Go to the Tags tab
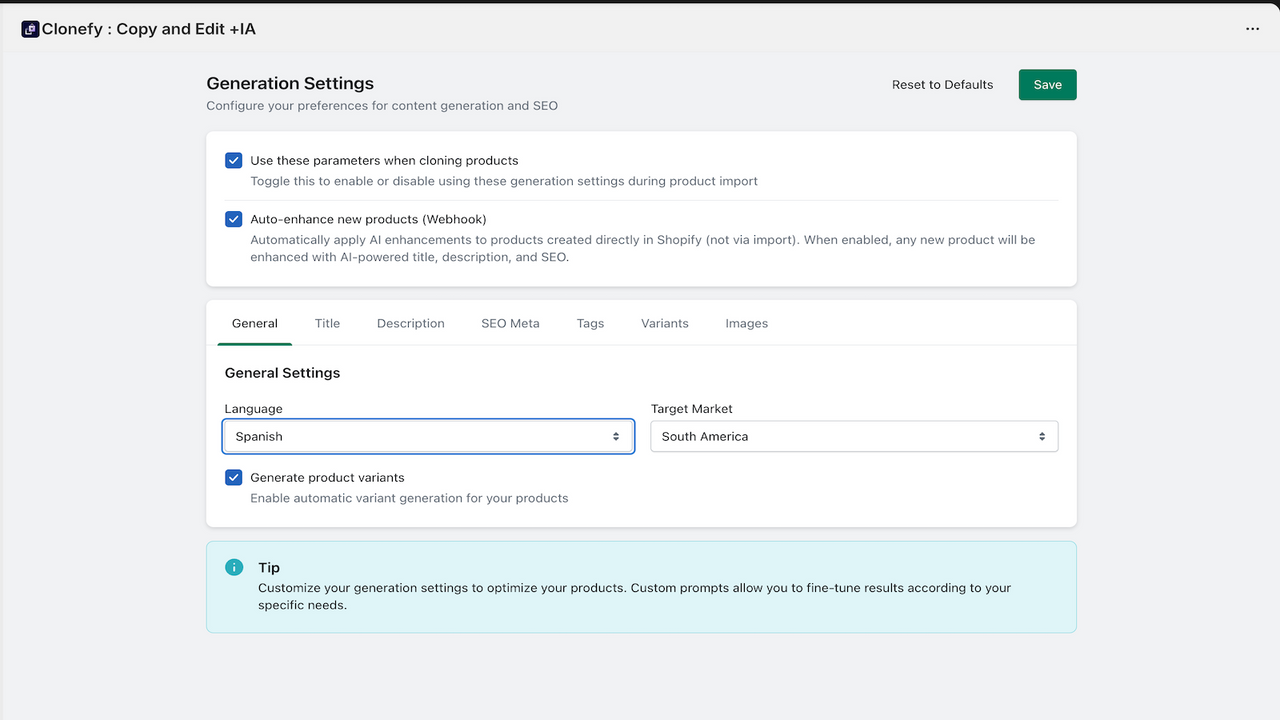The height and width of the screenshot is (720, 1280). pos(590,323)
